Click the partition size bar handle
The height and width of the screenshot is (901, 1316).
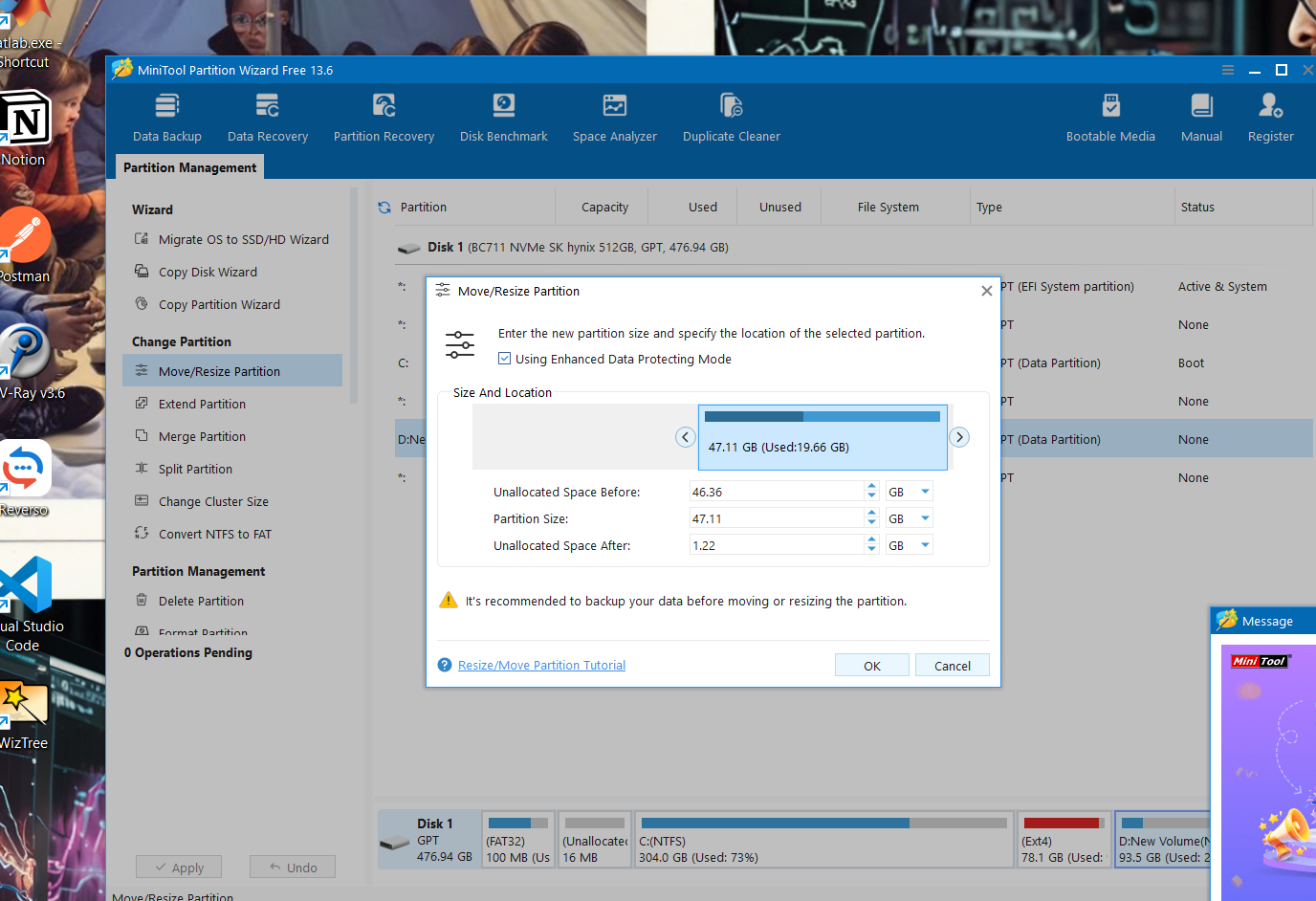click(x=822, y=437)
